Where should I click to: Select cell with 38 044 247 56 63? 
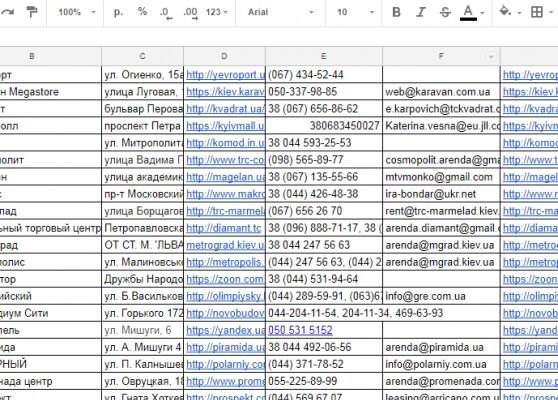tap(324, 245)
